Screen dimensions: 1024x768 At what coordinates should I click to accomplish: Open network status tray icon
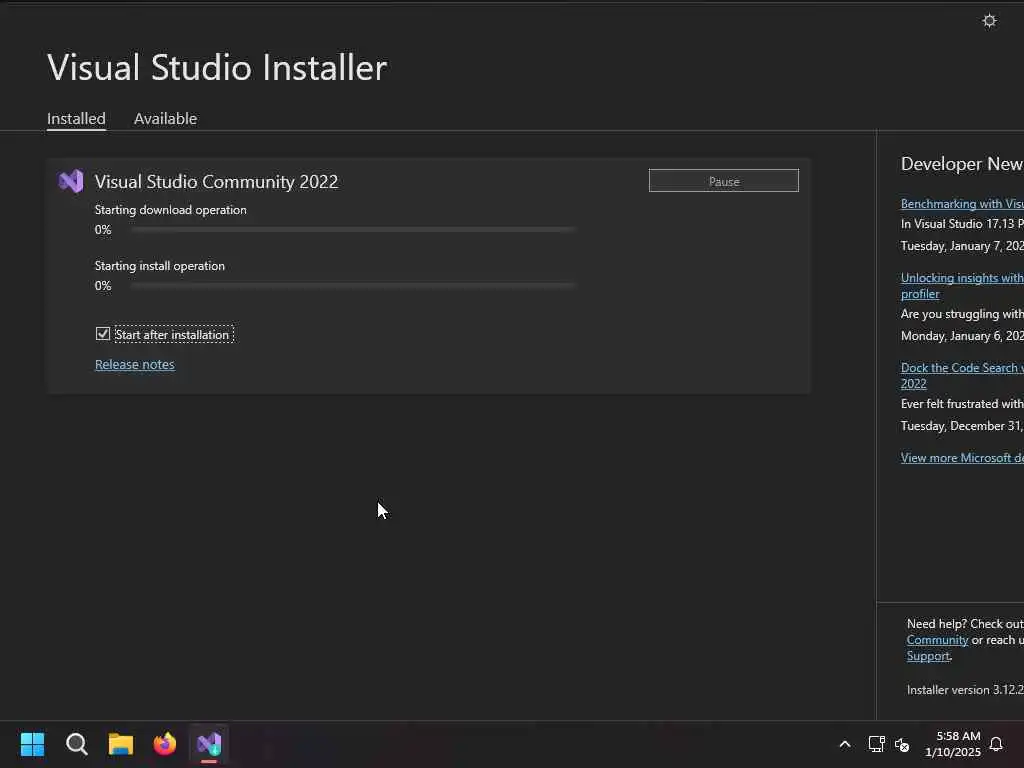(876, 744)
